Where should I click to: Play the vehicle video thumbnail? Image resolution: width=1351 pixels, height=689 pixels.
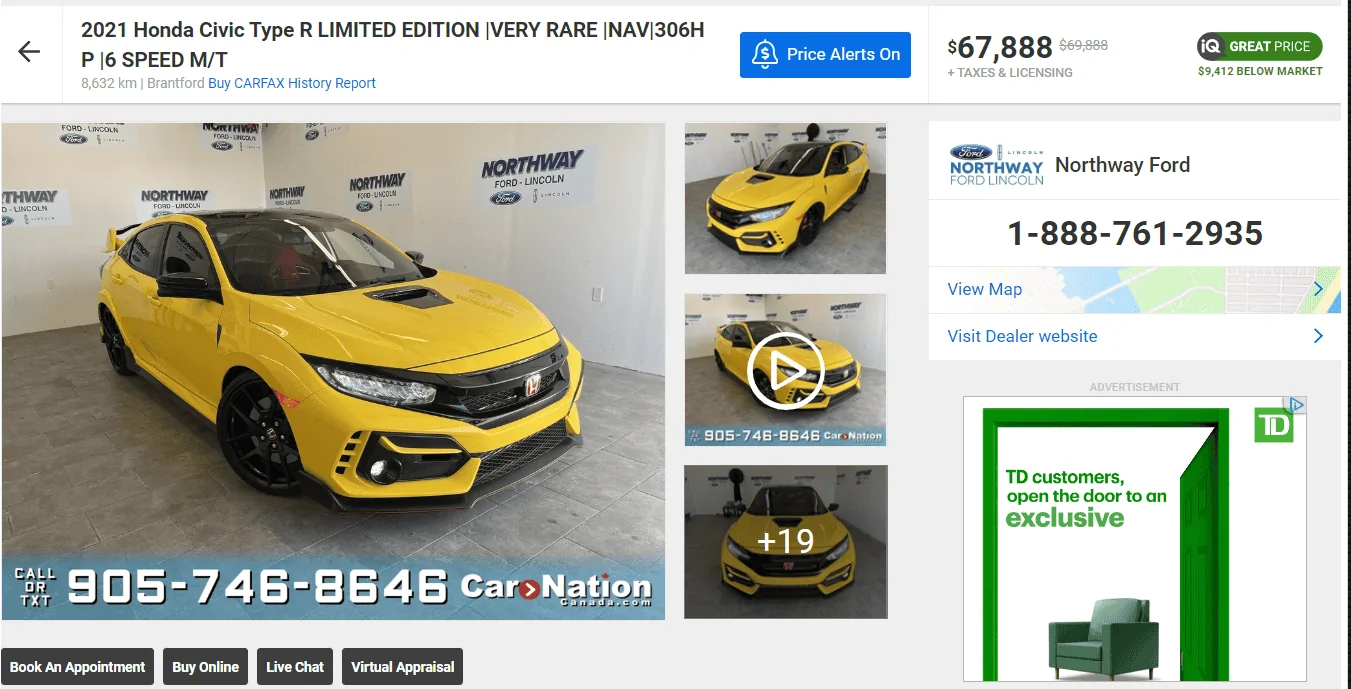[x=785, y=370]
